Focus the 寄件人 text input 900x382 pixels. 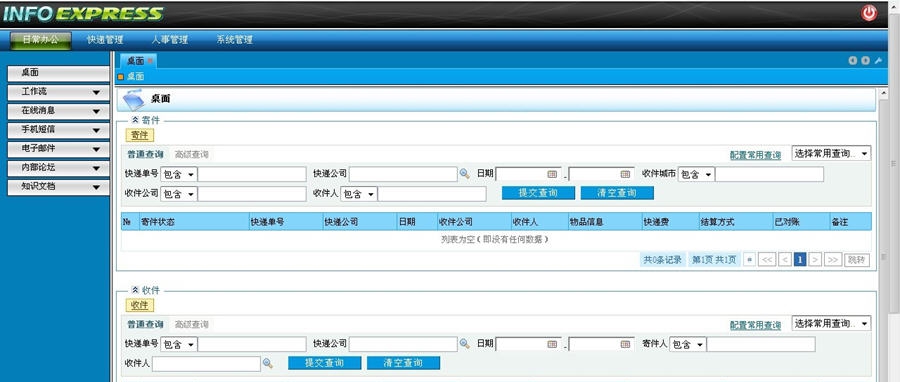point(761,344)
